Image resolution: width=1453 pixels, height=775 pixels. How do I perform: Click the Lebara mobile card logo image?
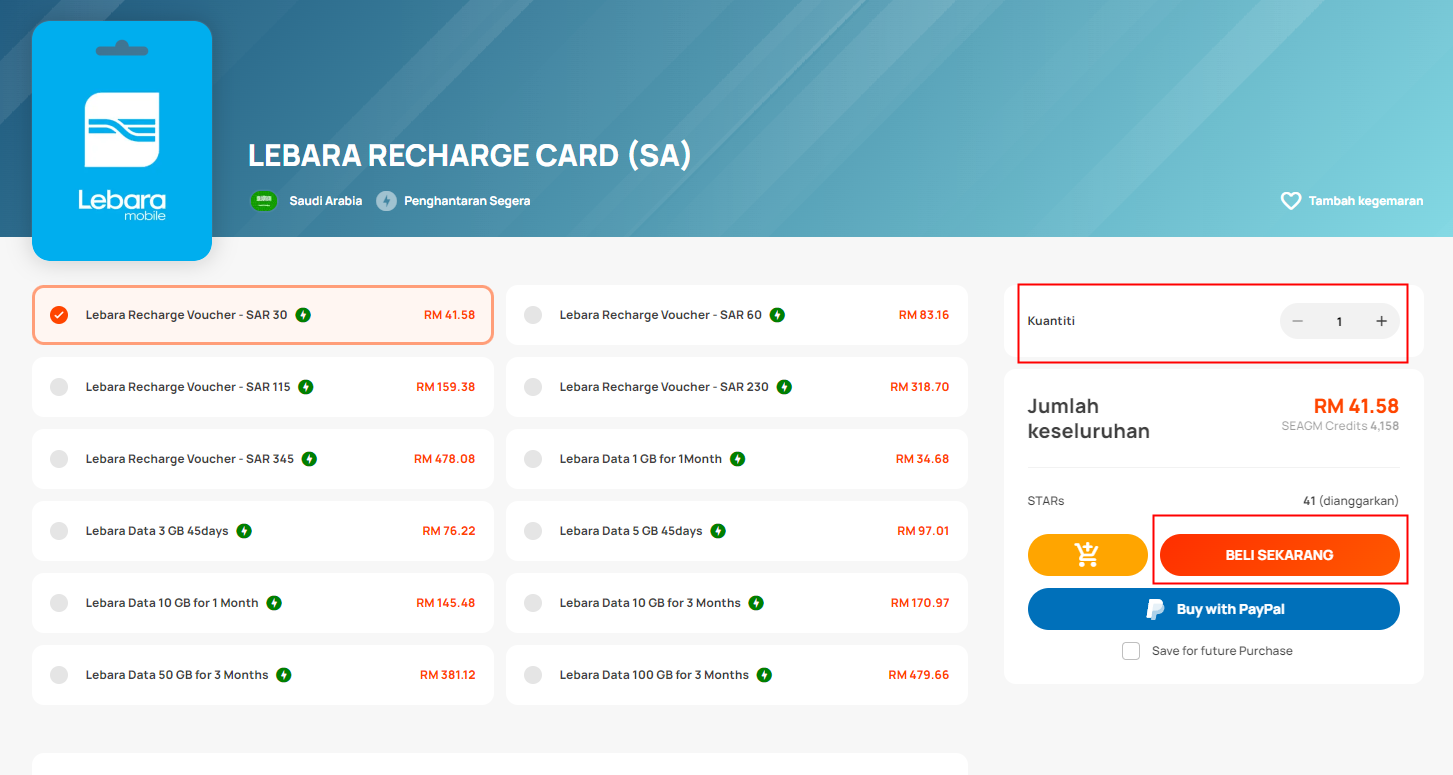click(122, 141)
